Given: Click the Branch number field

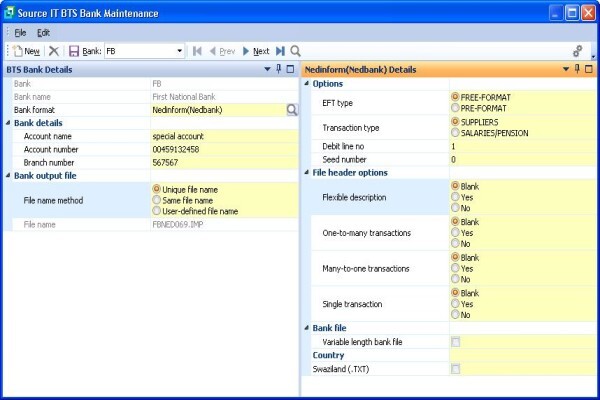Looking at the screenshot, I should pos(225,163).
